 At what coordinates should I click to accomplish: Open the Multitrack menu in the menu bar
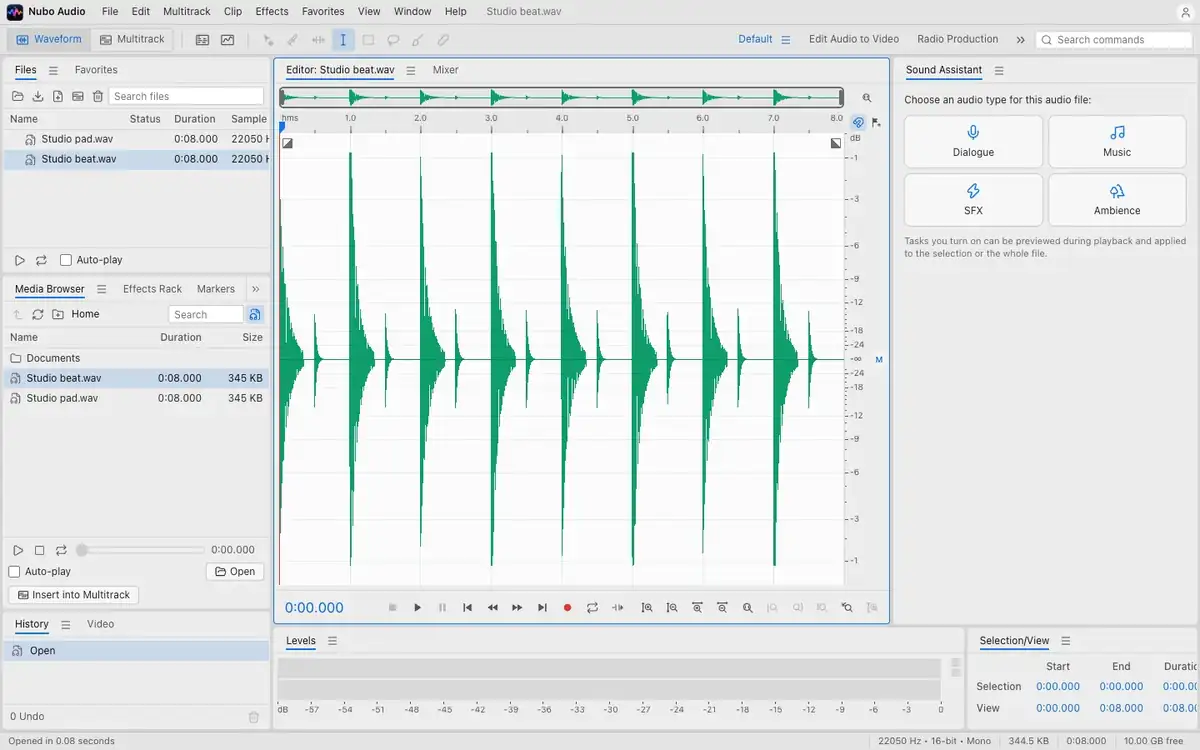coord(187,12)
